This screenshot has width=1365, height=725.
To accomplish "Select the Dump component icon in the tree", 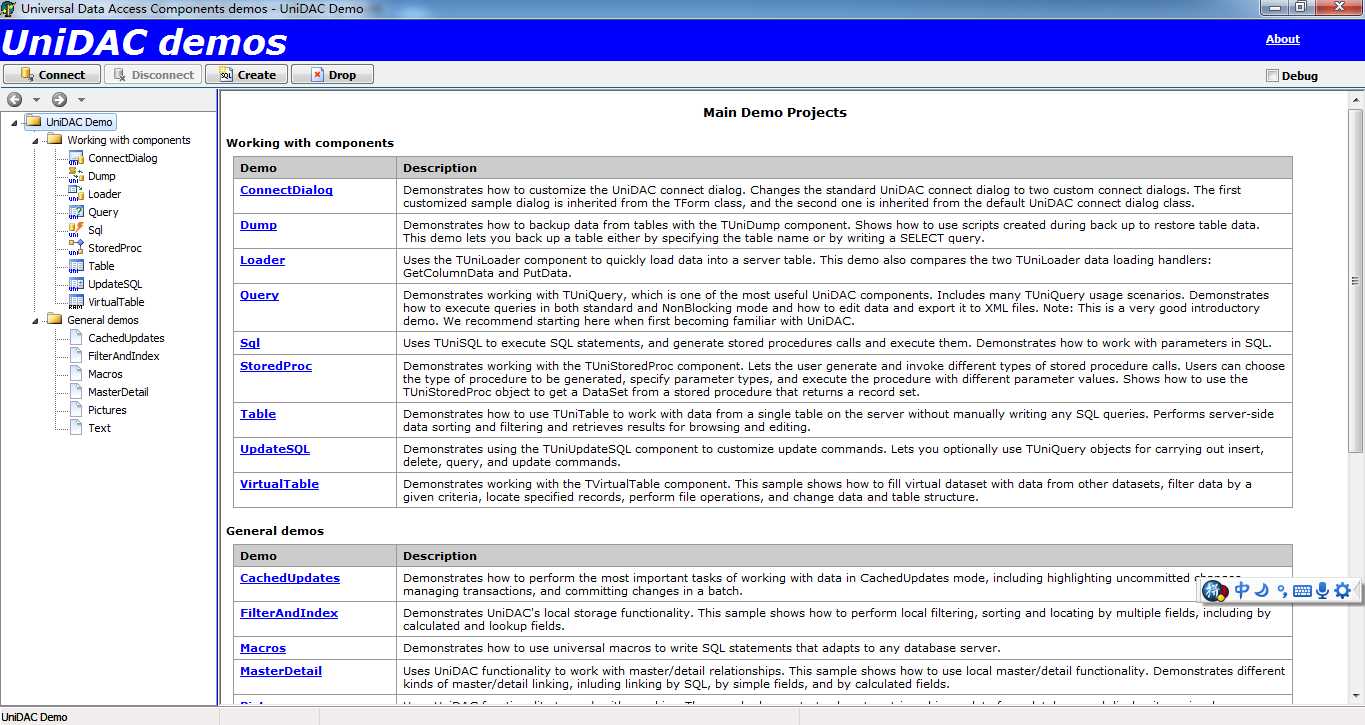I will coord(76,176).
